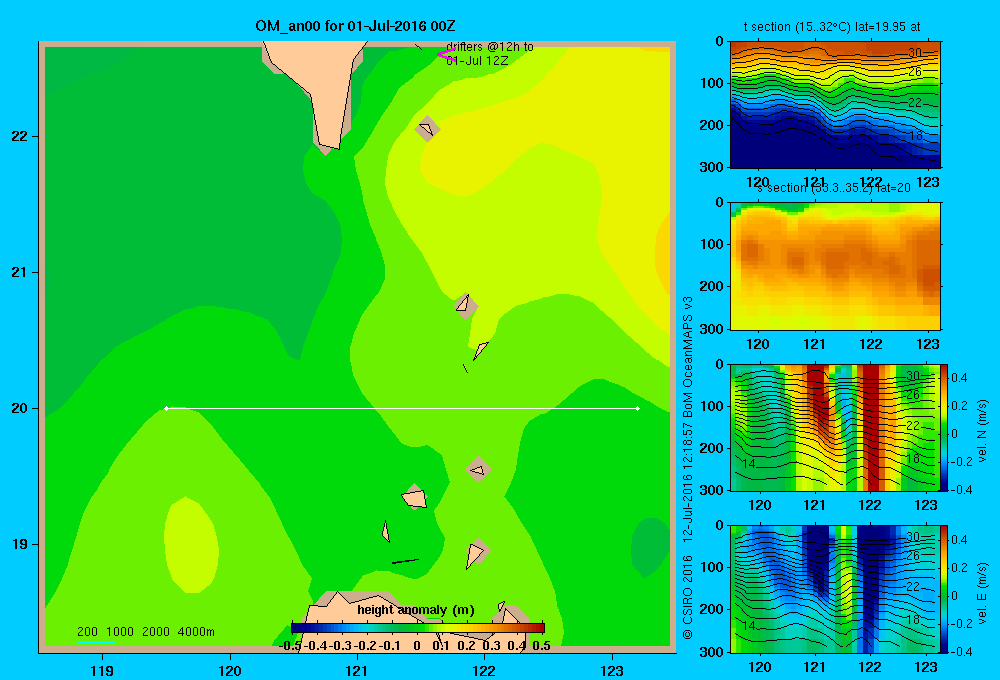The width and height of the screenshot is (1000, 680).
Task: Click the main map longitude label 123
Action: click(x=612, y=670)
